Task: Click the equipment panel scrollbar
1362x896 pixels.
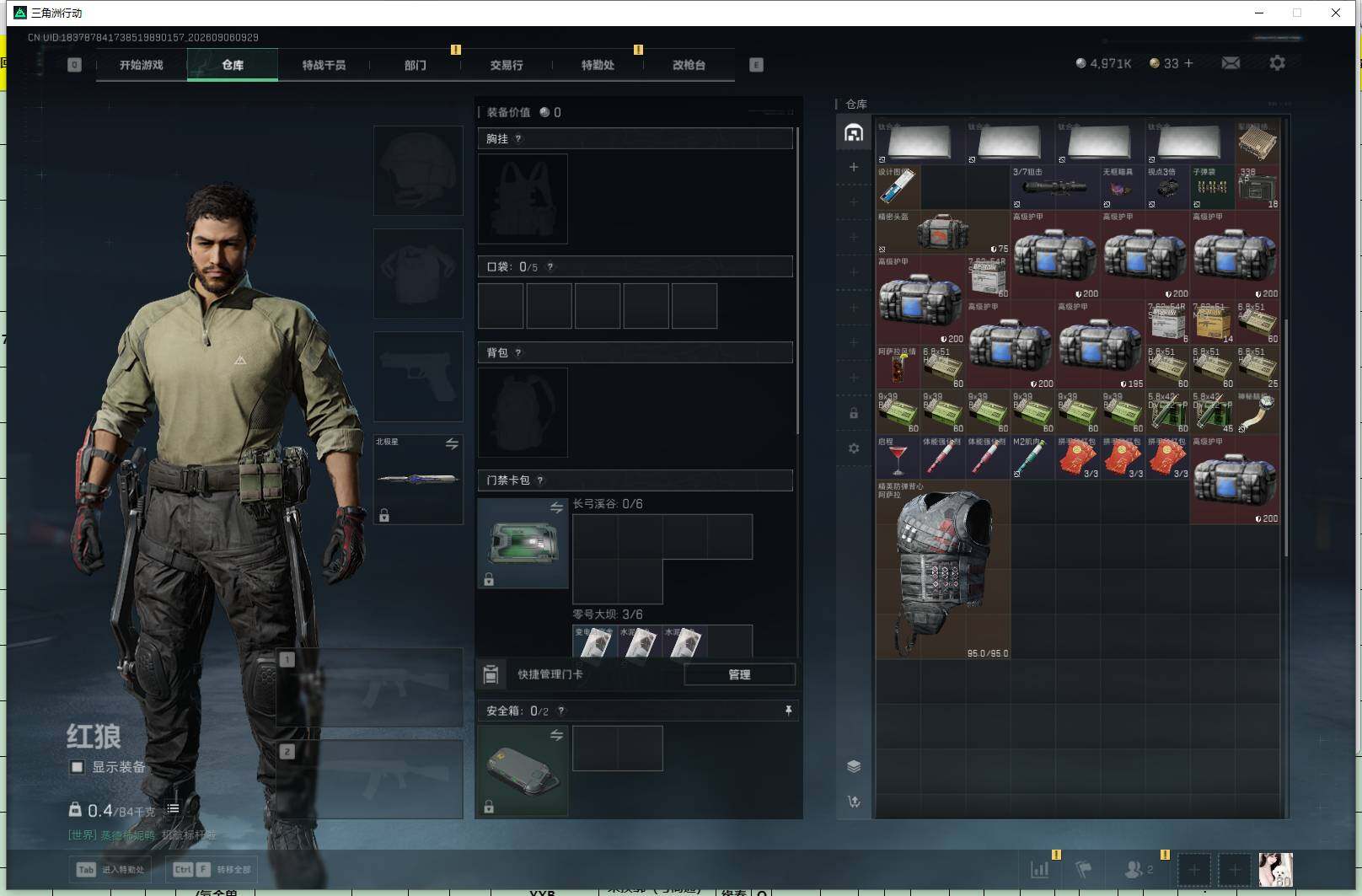Action: click(x=797, y=282)
